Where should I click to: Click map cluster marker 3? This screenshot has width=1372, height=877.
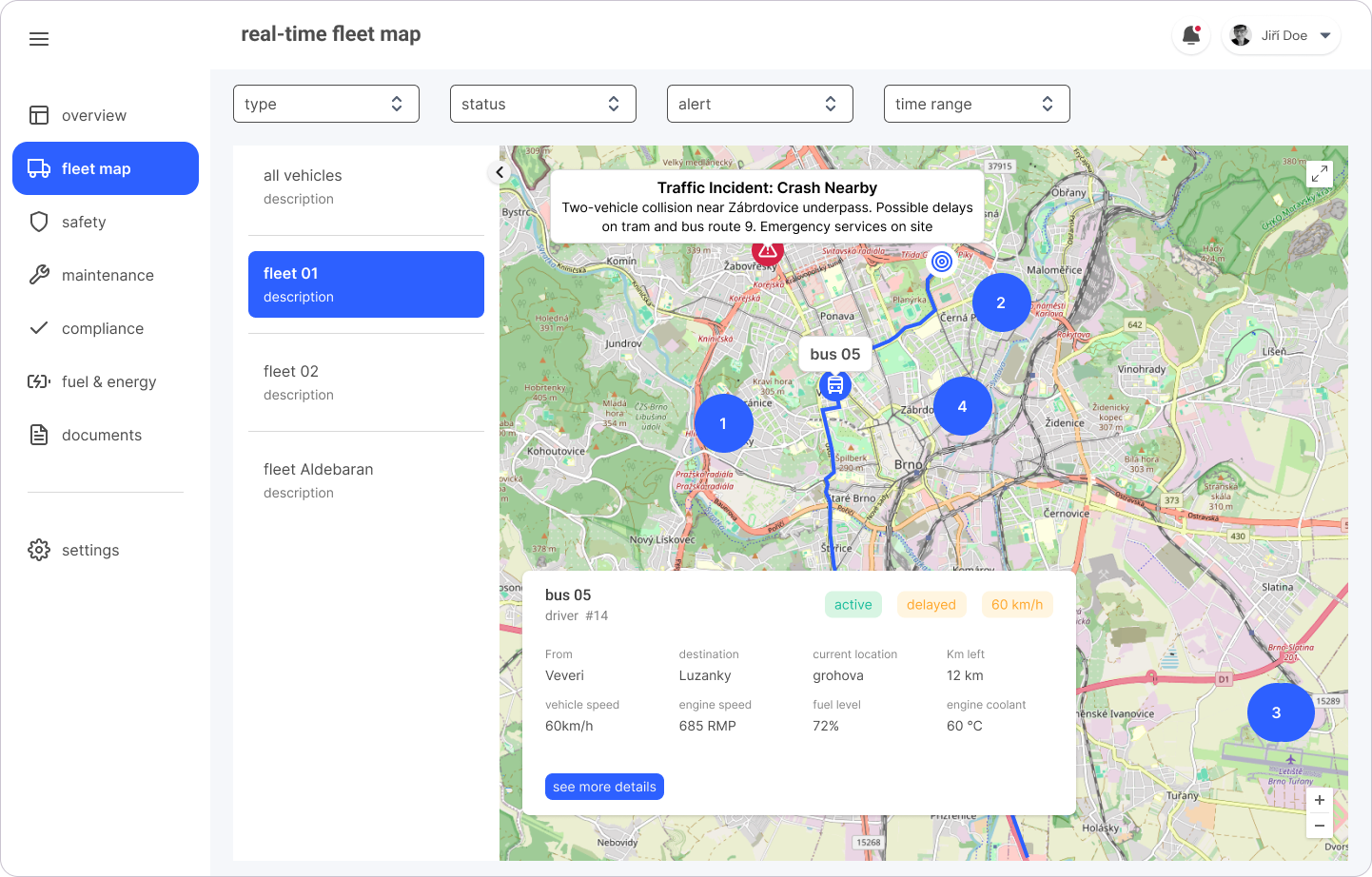tap(1276, 712)
